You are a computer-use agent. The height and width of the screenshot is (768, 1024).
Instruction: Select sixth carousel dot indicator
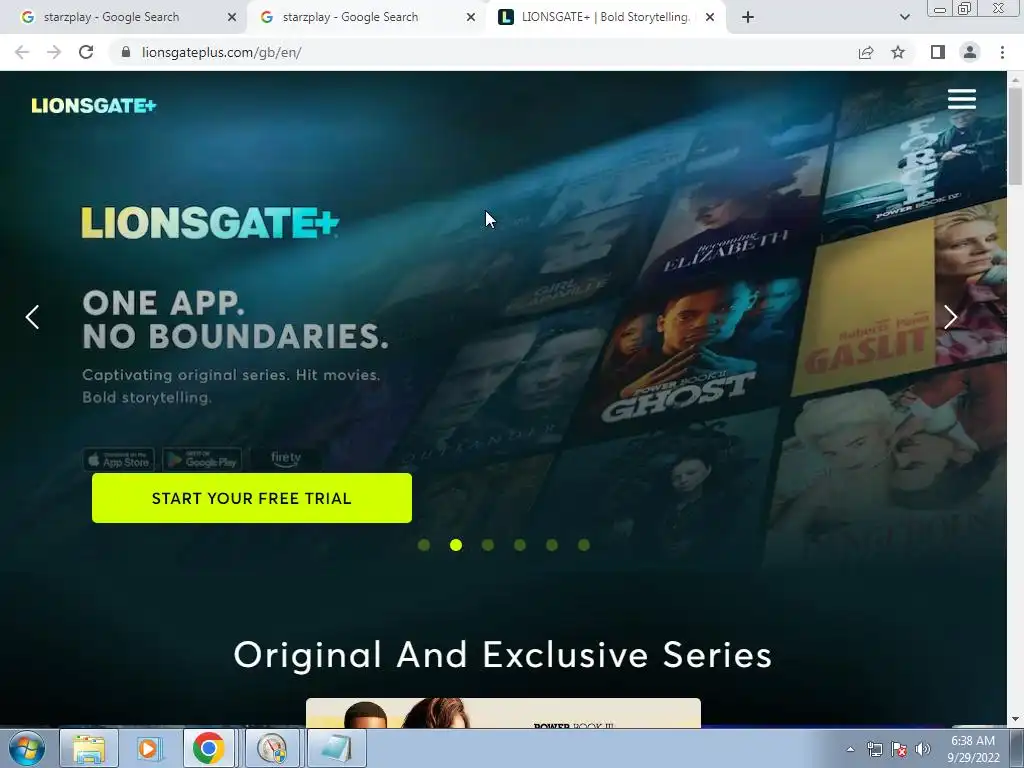click(x=584, y=545)
